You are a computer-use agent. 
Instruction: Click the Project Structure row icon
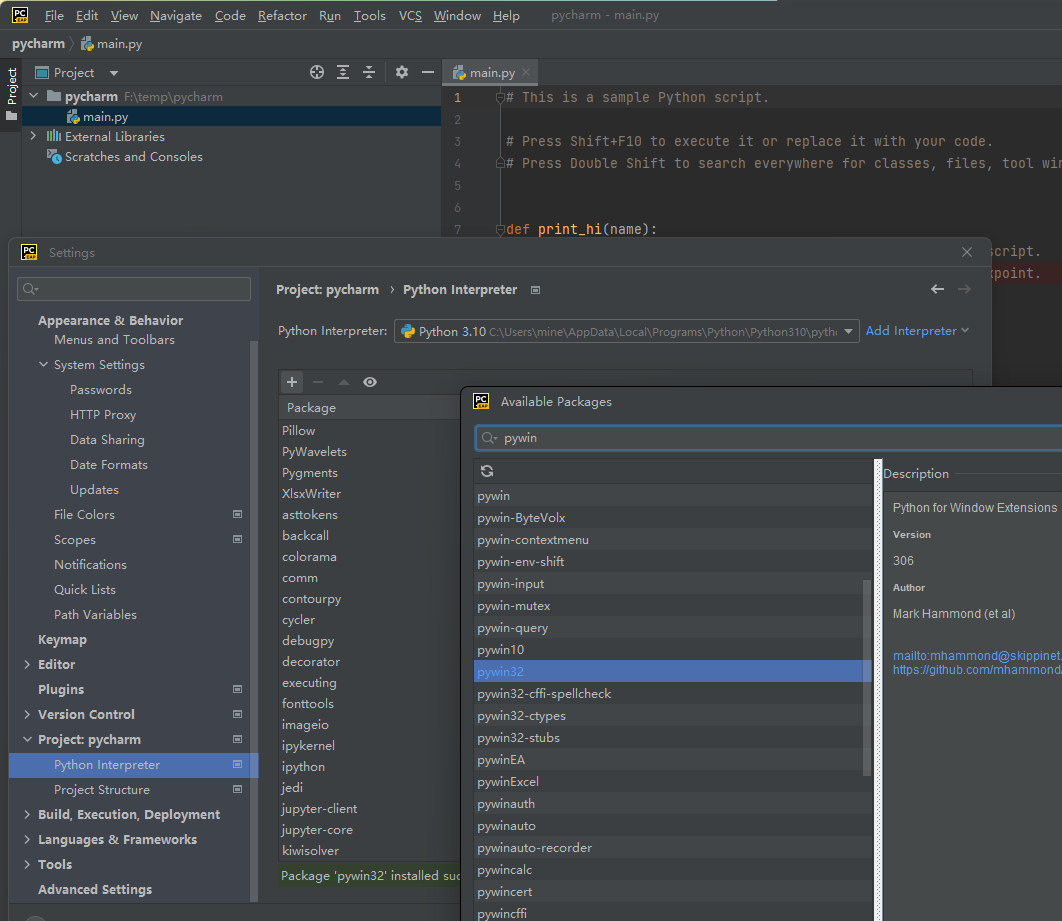coord(238,789)
